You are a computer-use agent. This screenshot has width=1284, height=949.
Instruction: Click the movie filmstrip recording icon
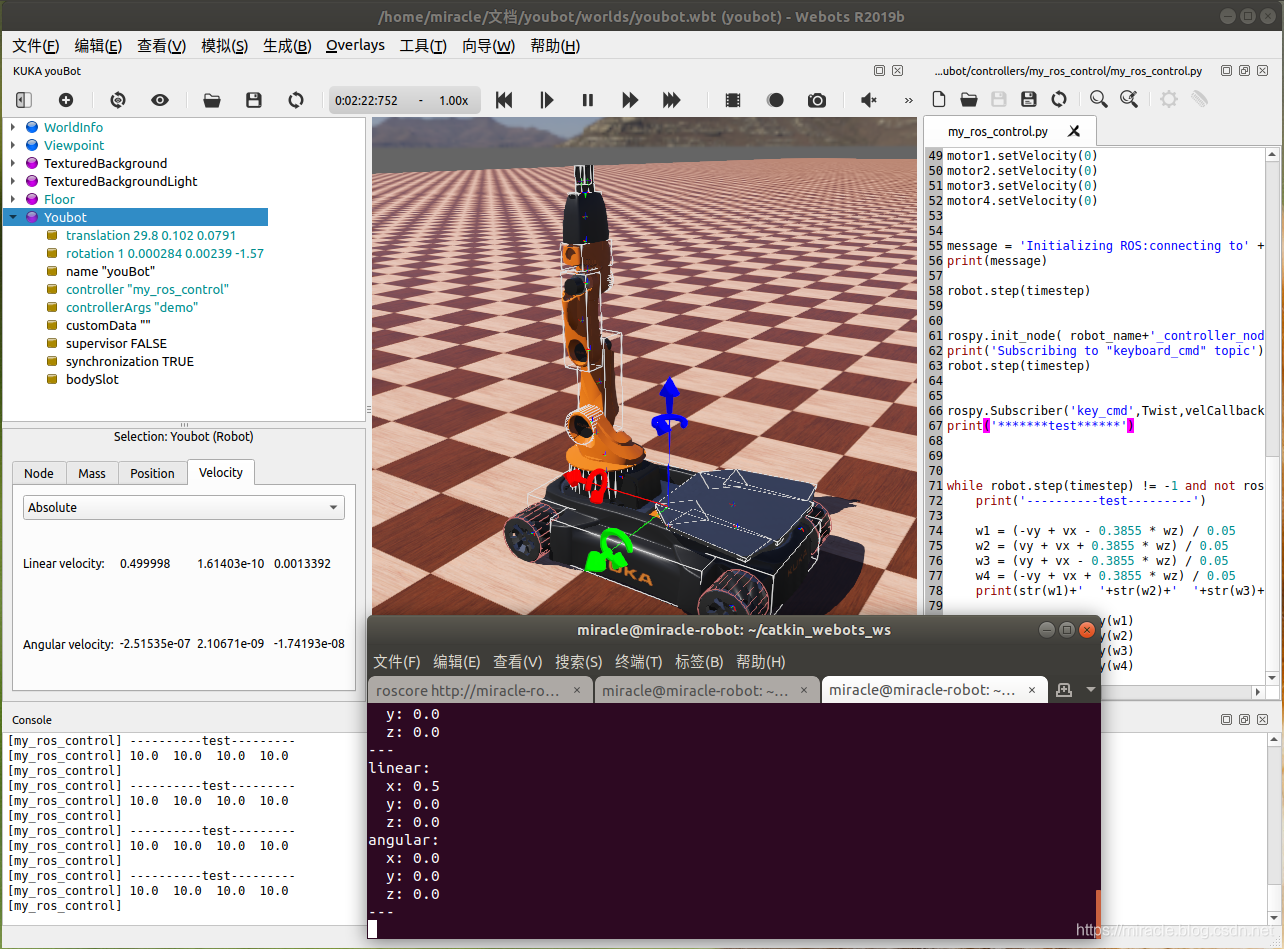pos(733,100)
